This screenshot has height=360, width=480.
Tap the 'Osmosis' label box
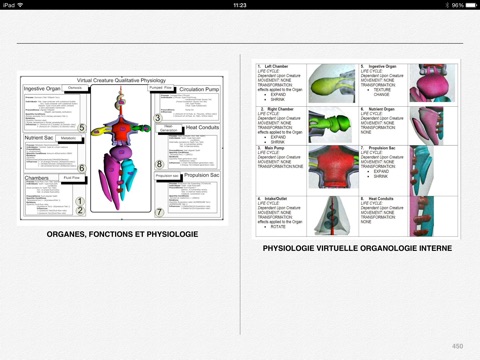(x=75, y=88)
